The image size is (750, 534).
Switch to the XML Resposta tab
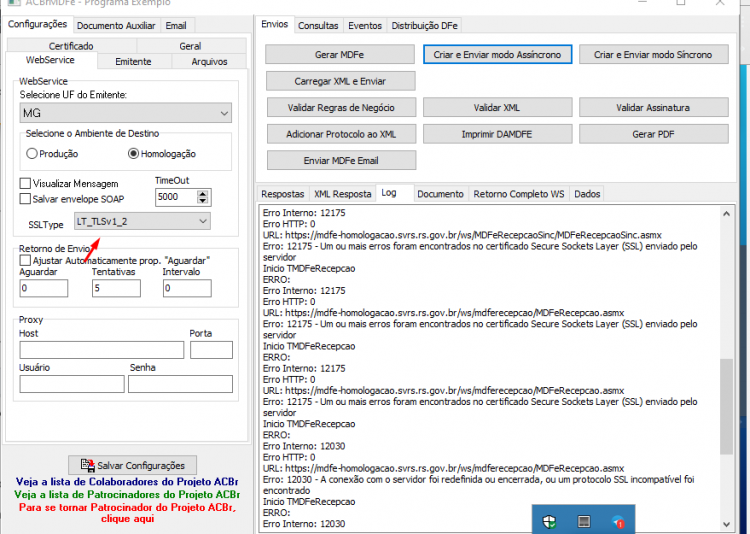click(342, 194)
